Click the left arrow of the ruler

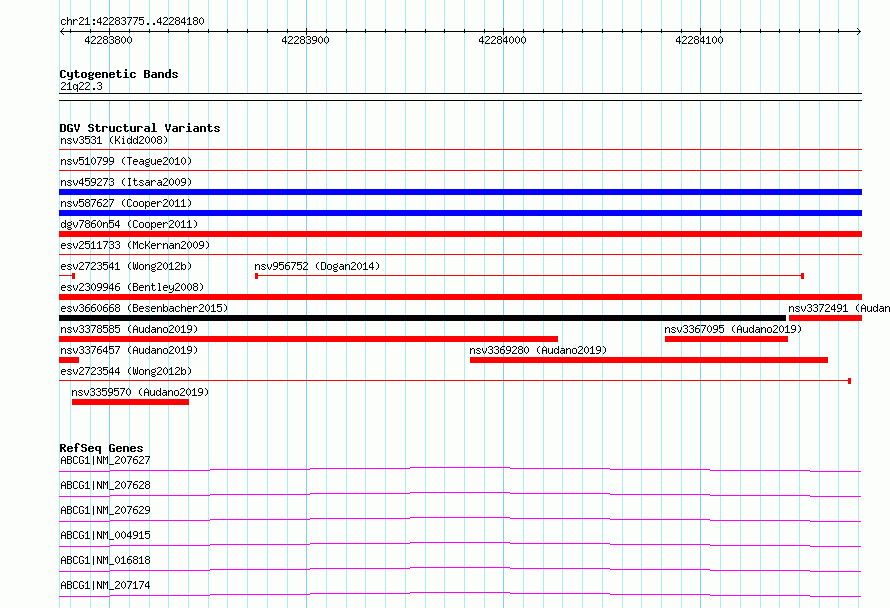62,31
